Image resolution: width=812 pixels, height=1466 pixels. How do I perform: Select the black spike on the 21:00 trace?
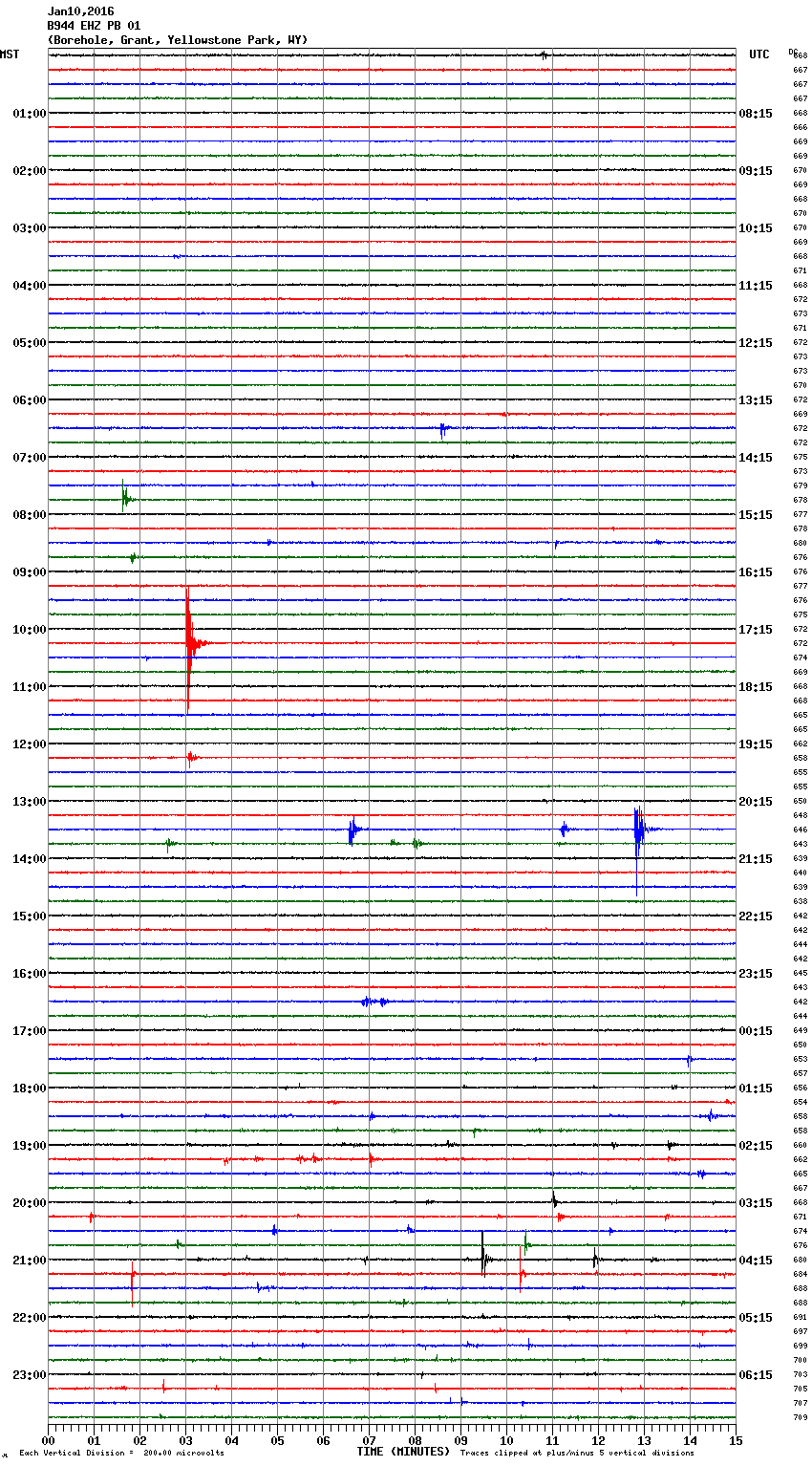point(483,1260)
